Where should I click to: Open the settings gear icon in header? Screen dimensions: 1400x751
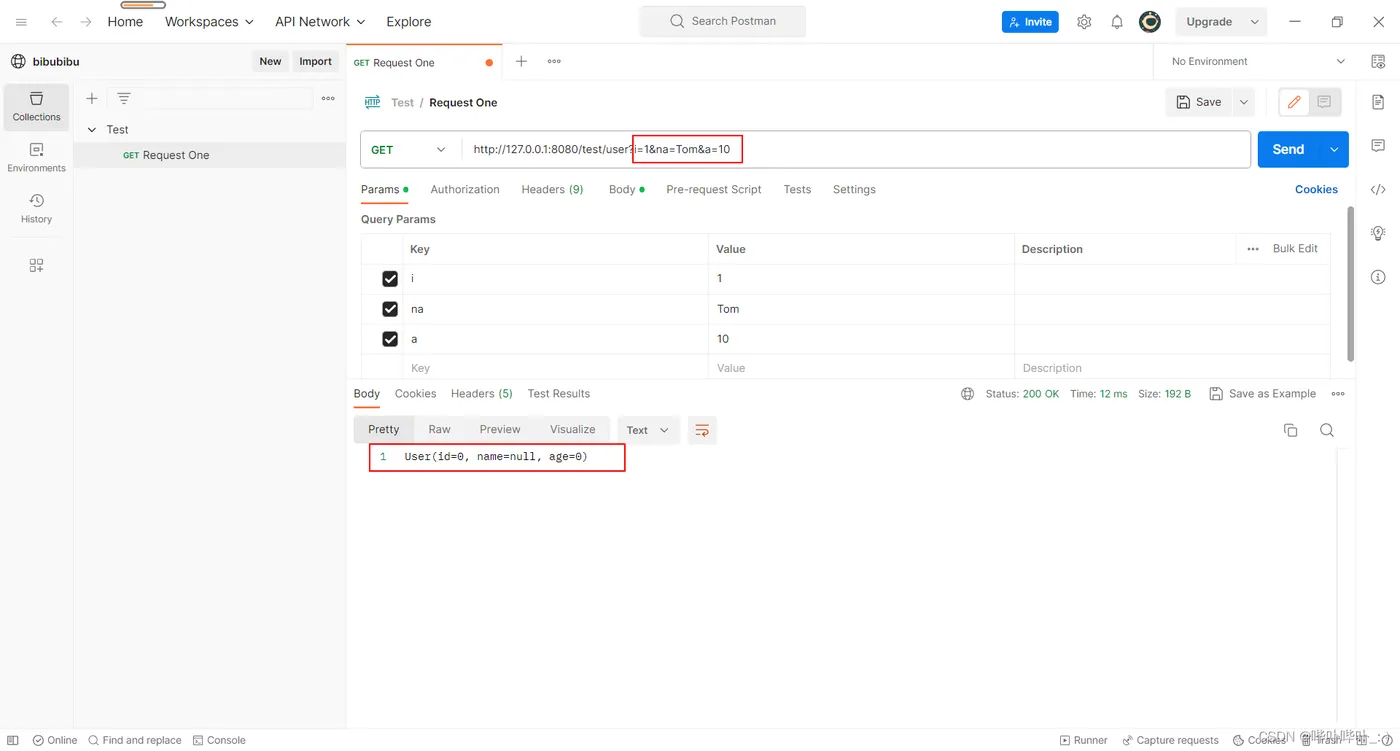click(1084, 21)
